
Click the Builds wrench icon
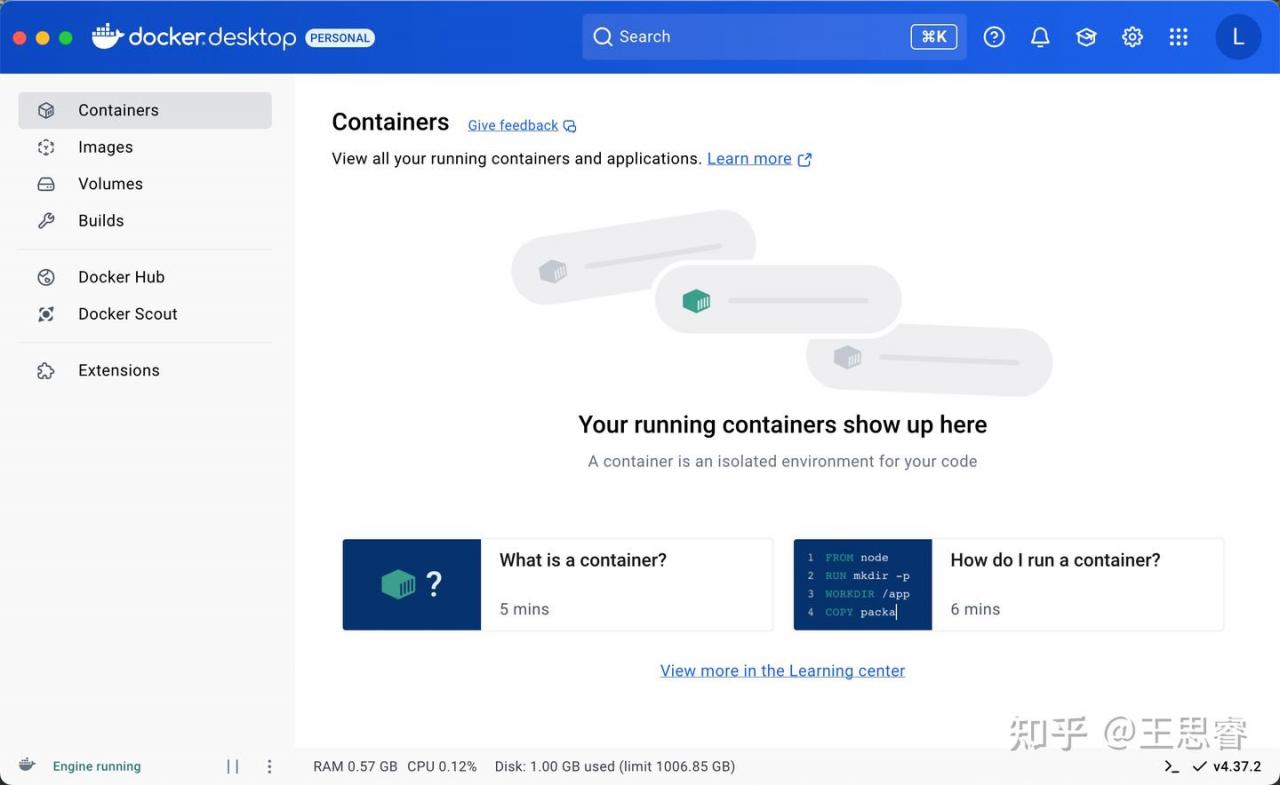click(46, 221)
